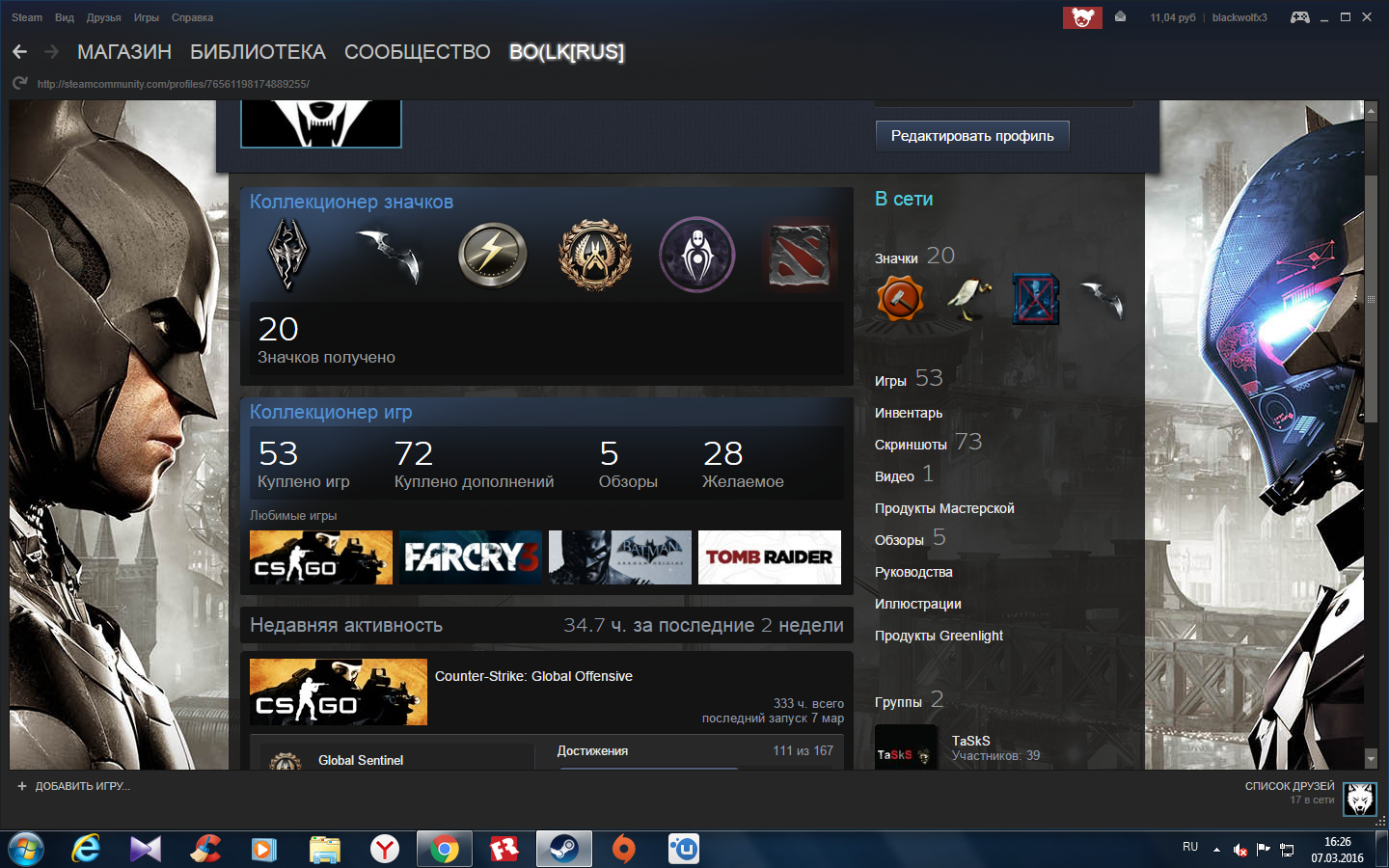
Task: Open Counter-Strike: Global Offensive activity title
Action: pos(533,676)
